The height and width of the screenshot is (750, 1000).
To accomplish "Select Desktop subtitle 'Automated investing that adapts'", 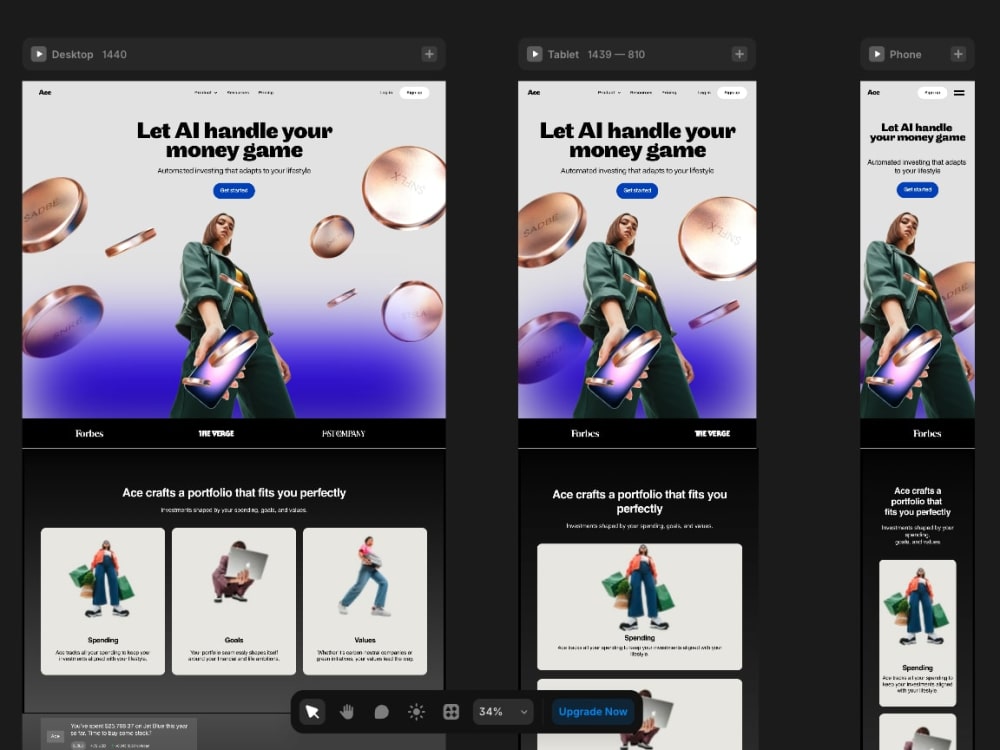I will pyautogui.click(x=234, y=171).
